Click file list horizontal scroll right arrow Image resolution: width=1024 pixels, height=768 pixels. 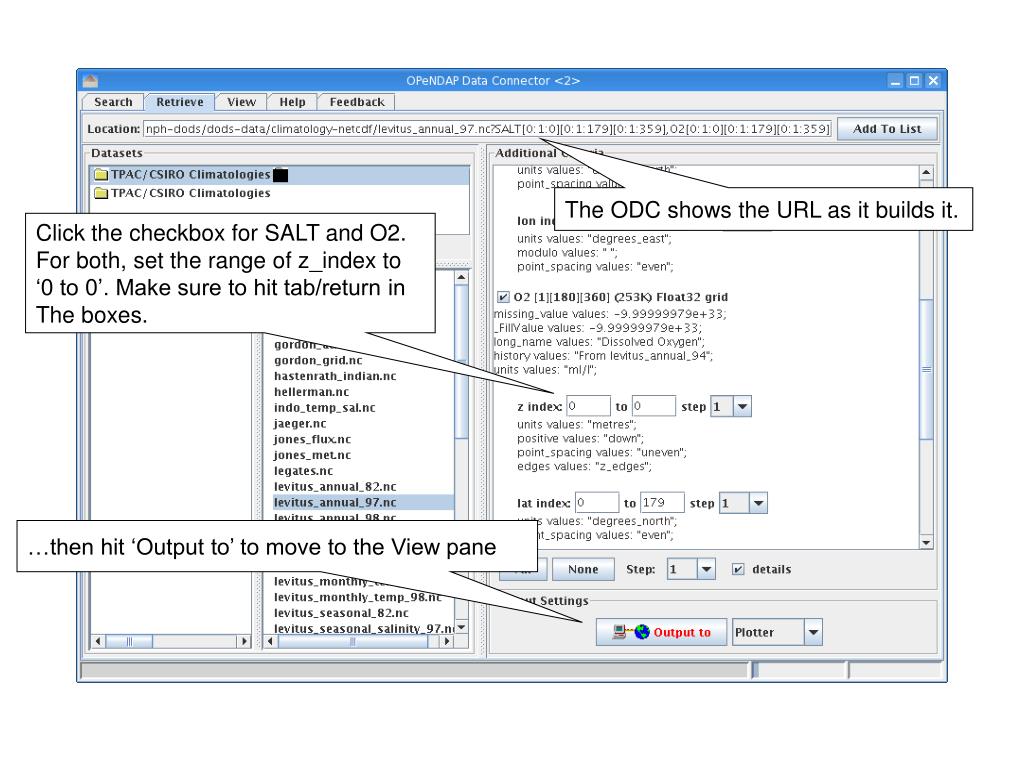pyautogui.click(x=447, y=641)
